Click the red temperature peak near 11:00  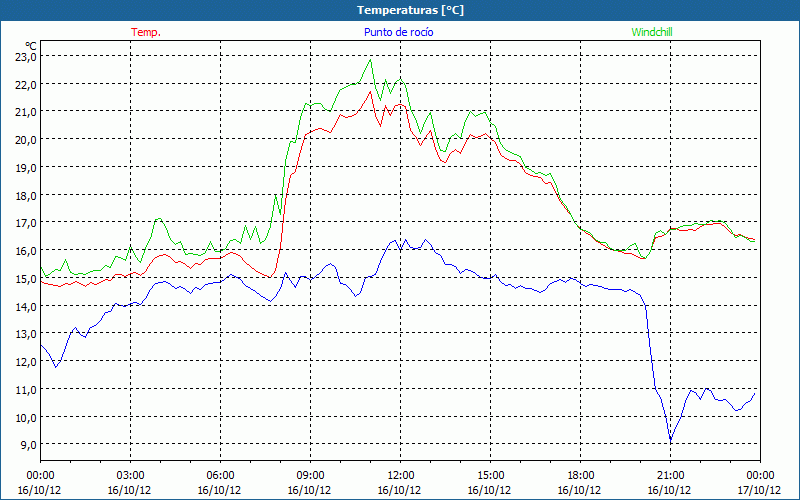coord(370,92)
